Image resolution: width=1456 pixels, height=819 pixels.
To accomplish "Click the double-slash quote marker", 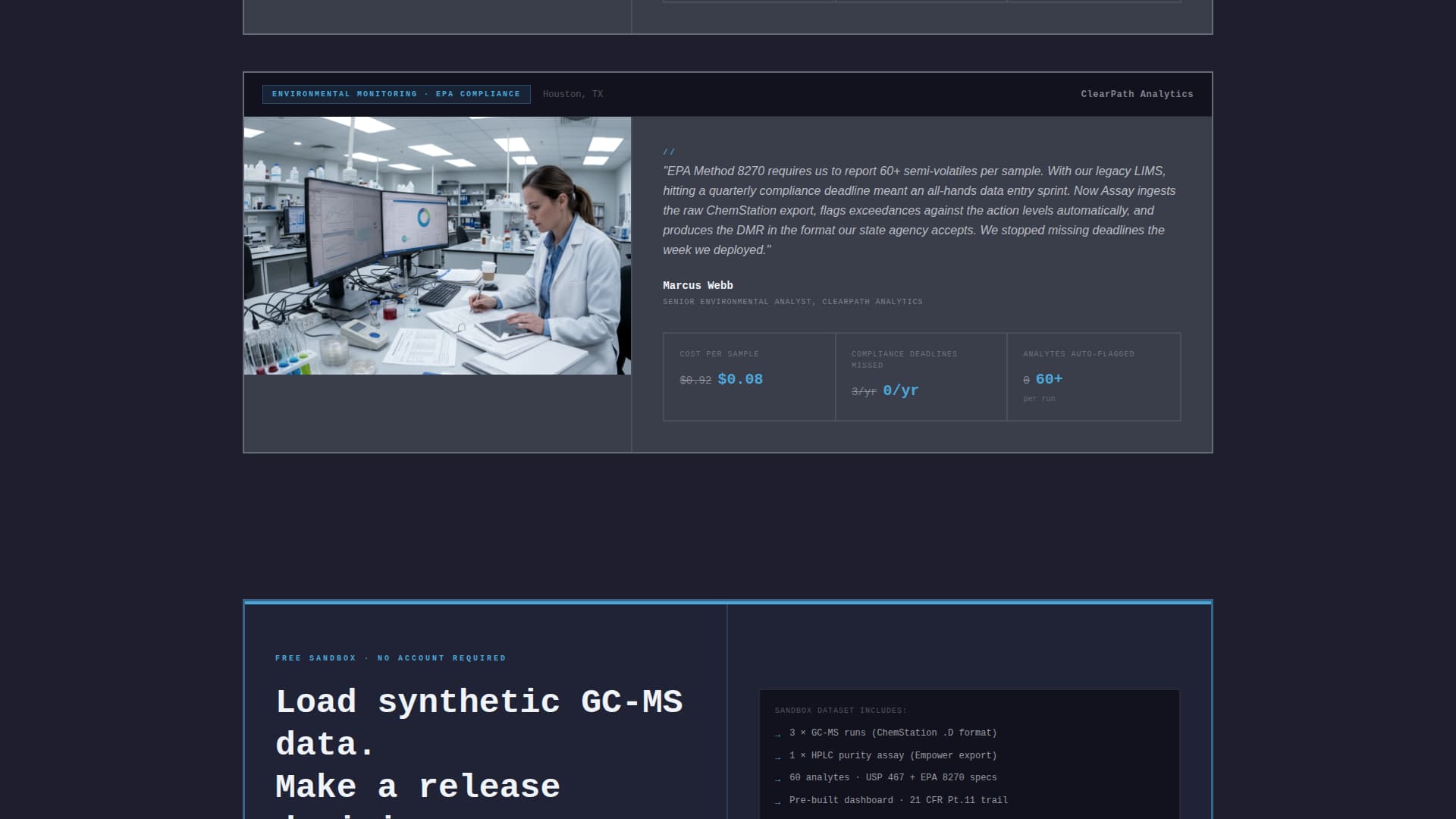I will tap(668, 152).
